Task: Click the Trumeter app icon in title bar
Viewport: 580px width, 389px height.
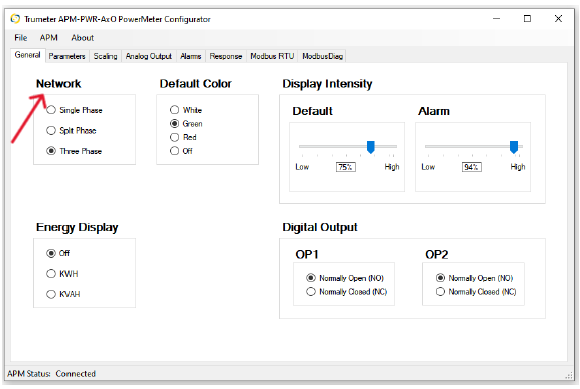Action: (15, 18)
